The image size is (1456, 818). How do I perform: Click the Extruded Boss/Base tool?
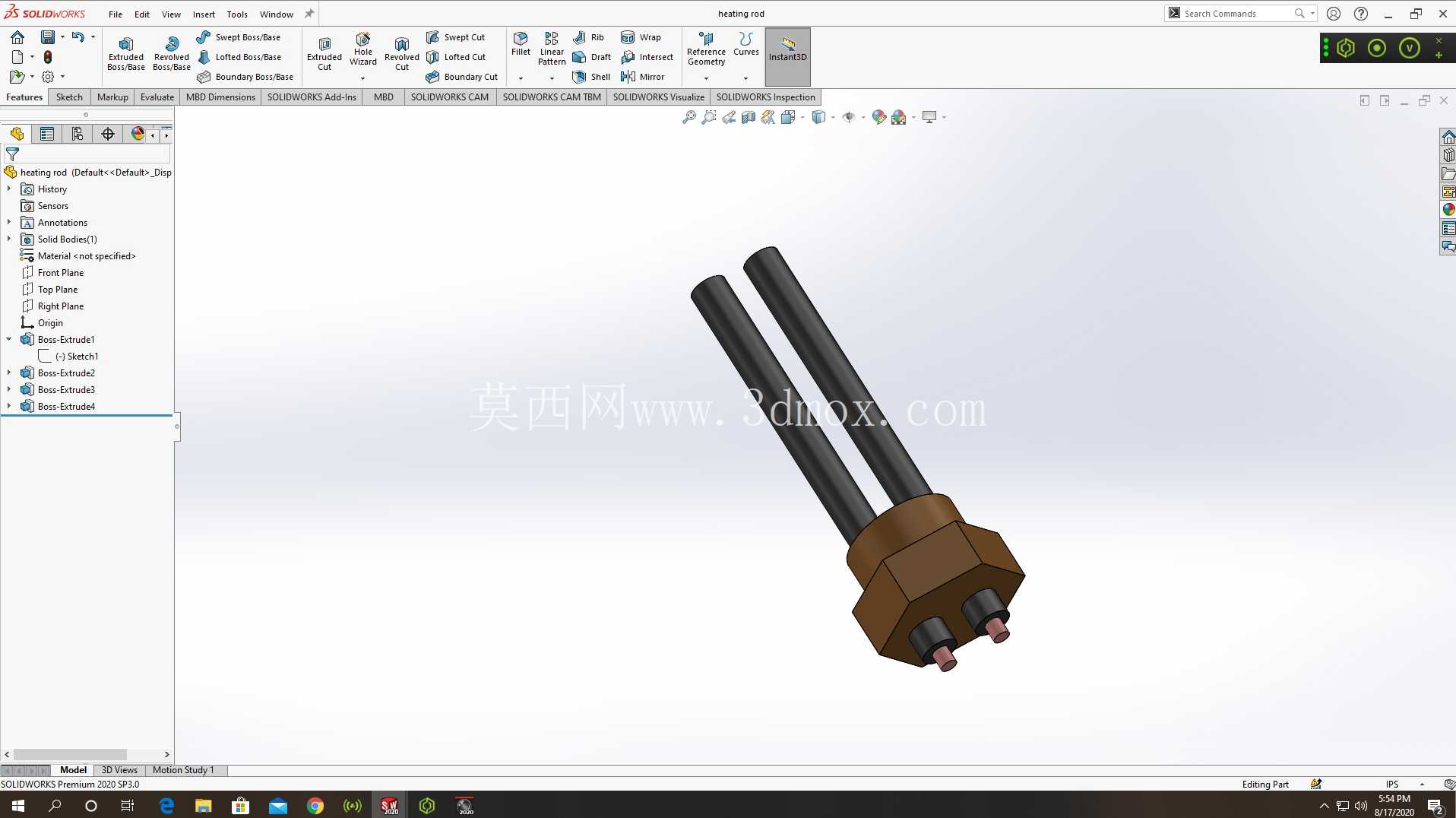[126, 53]
